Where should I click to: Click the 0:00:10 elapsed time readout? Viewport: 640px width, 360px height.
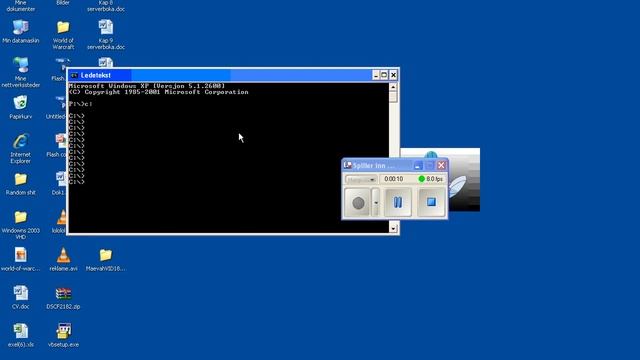coord(393,179)
